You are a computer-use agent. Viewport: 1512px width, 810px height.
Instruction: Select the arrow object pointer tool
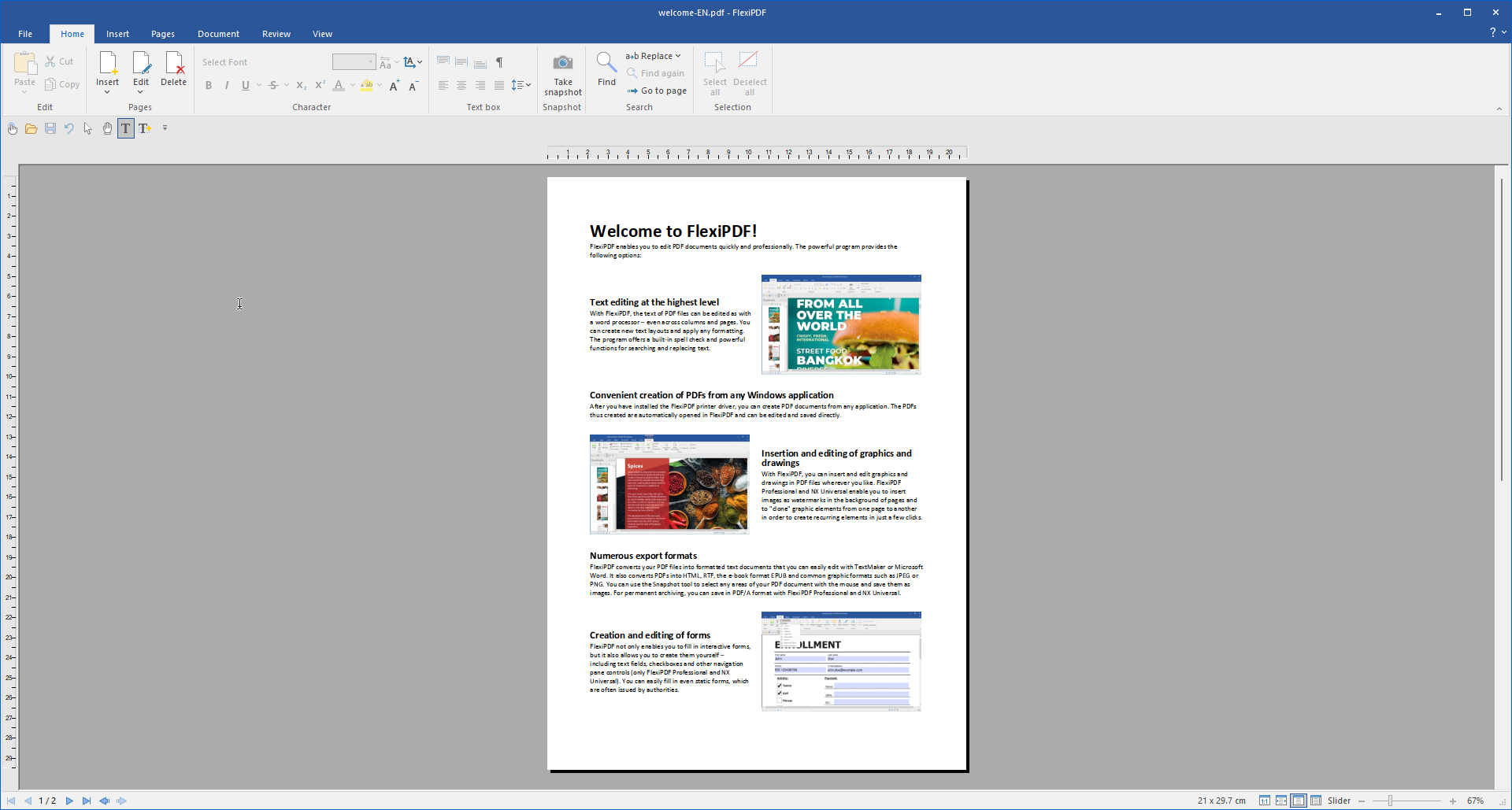tap(87, 128)
